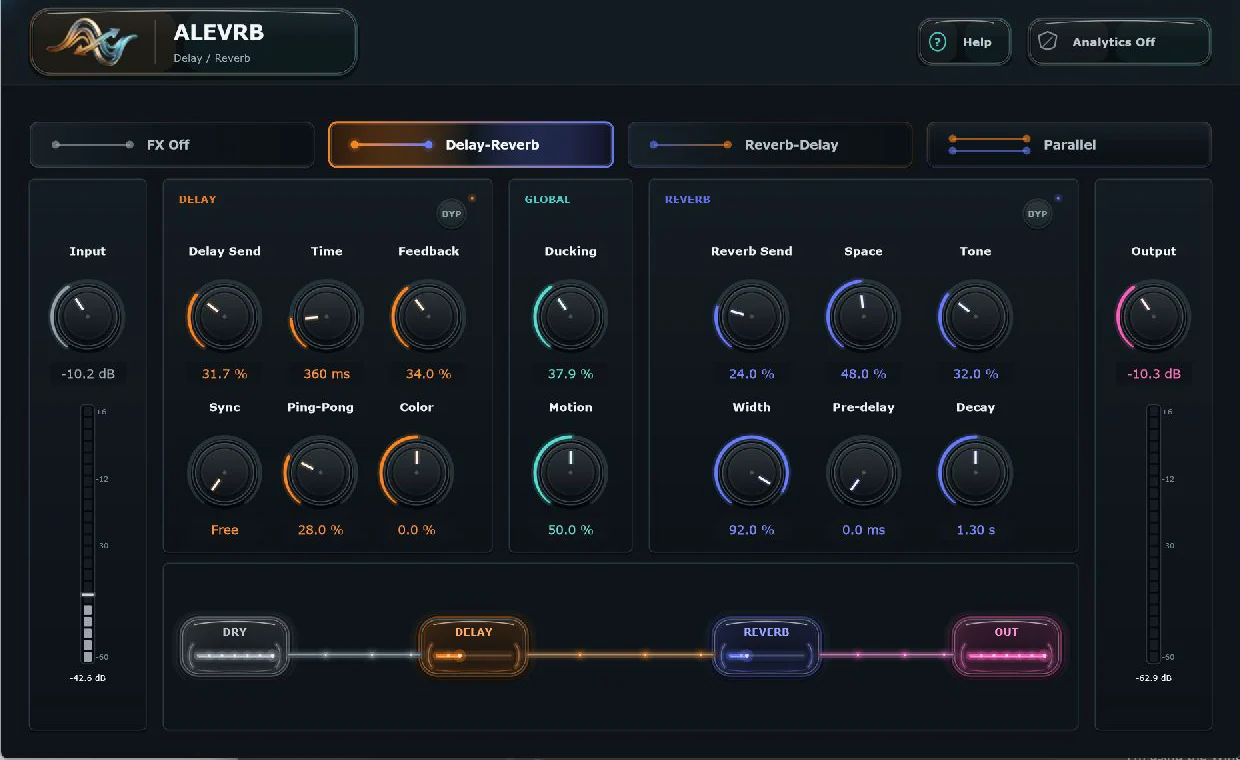Click the -10.2 dB input value field
This screenshot has height=760, width=1240.
(x=87, y=374)
